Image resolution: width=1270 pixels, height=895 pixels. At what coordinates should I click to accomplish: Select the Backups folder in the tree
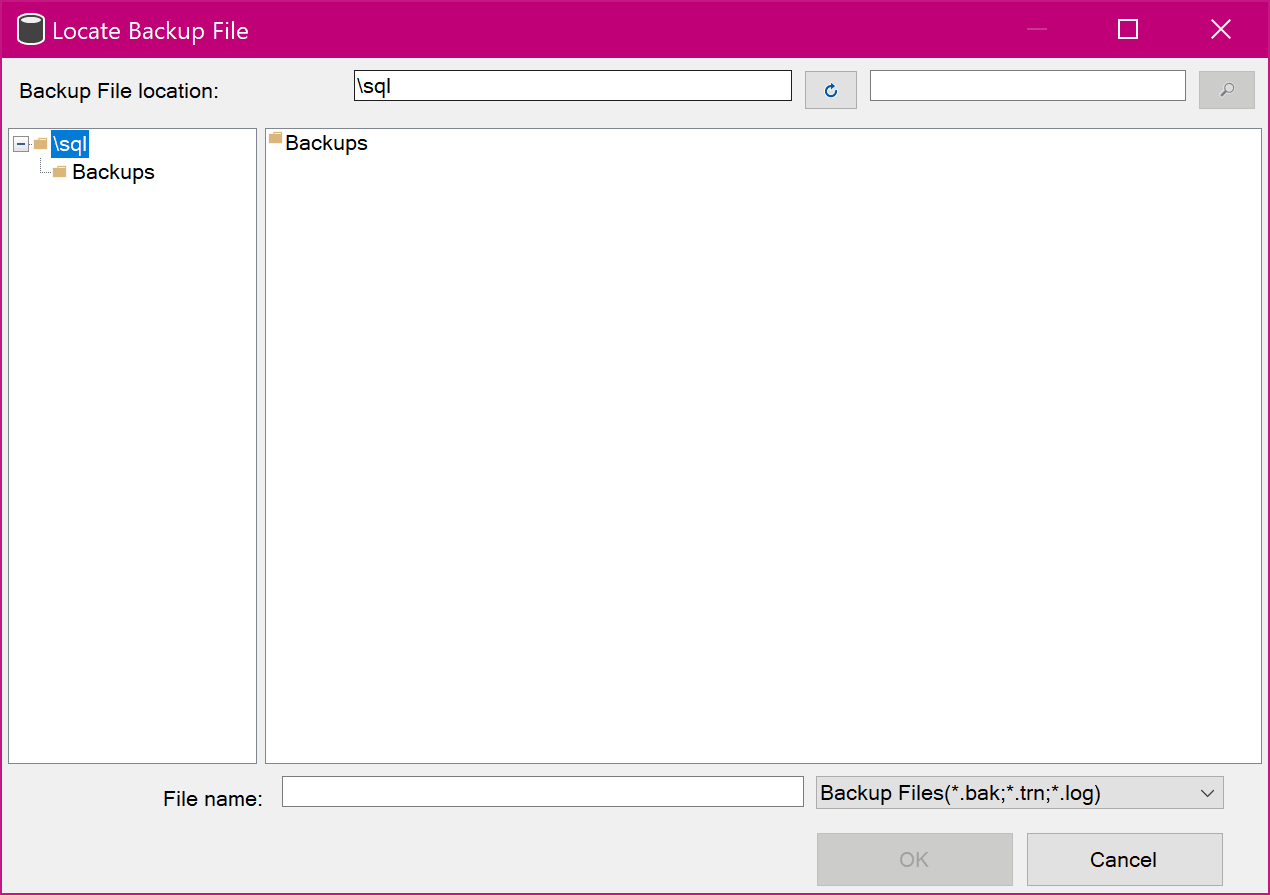(x=113, y=171)
